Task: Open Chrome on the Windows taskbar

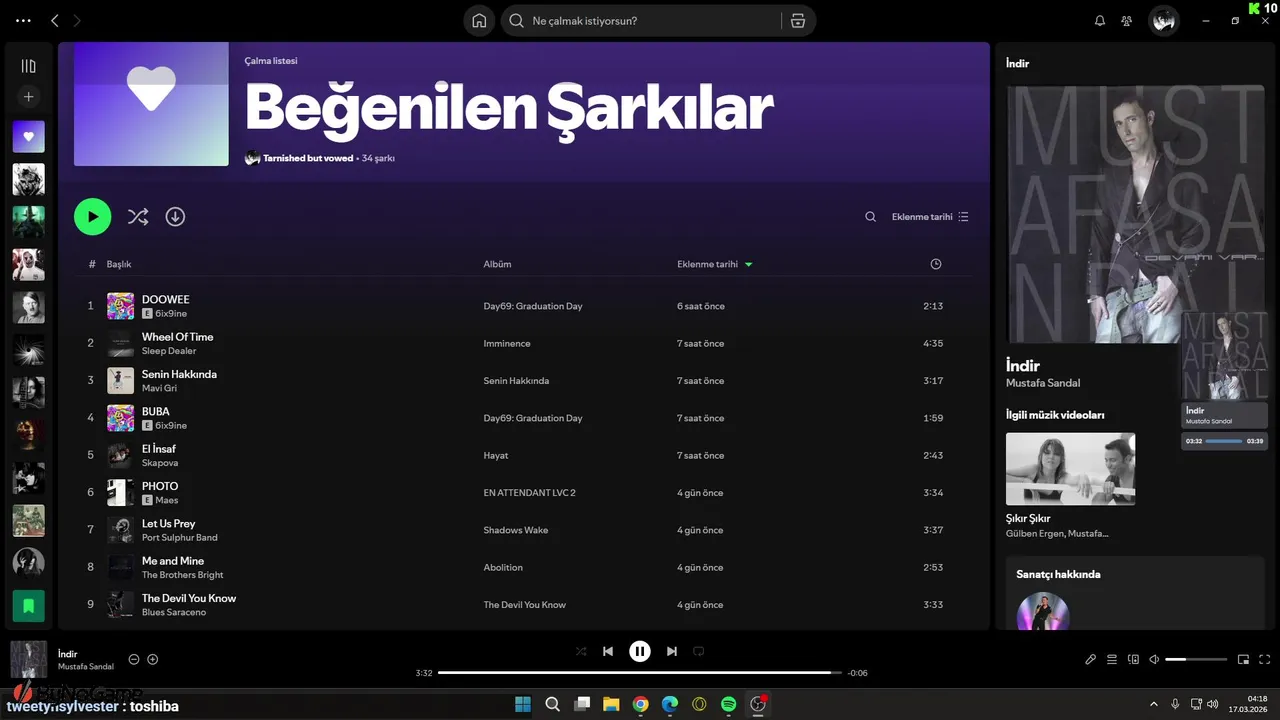Action: 640,704
